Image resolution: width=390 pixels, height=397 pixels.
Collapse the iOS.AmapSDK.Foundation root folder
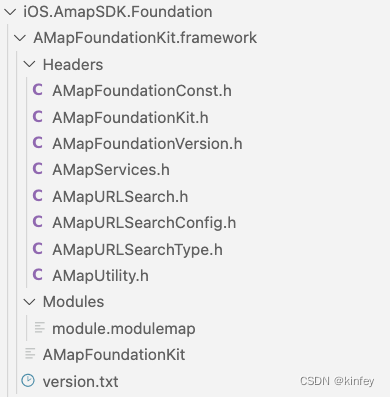[x=10, y=12]
